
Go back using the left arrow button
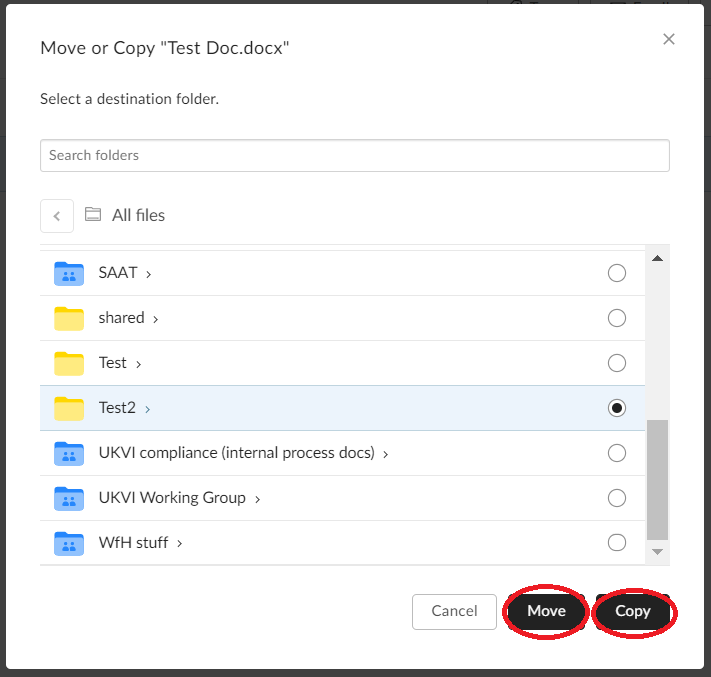point(57,216)
